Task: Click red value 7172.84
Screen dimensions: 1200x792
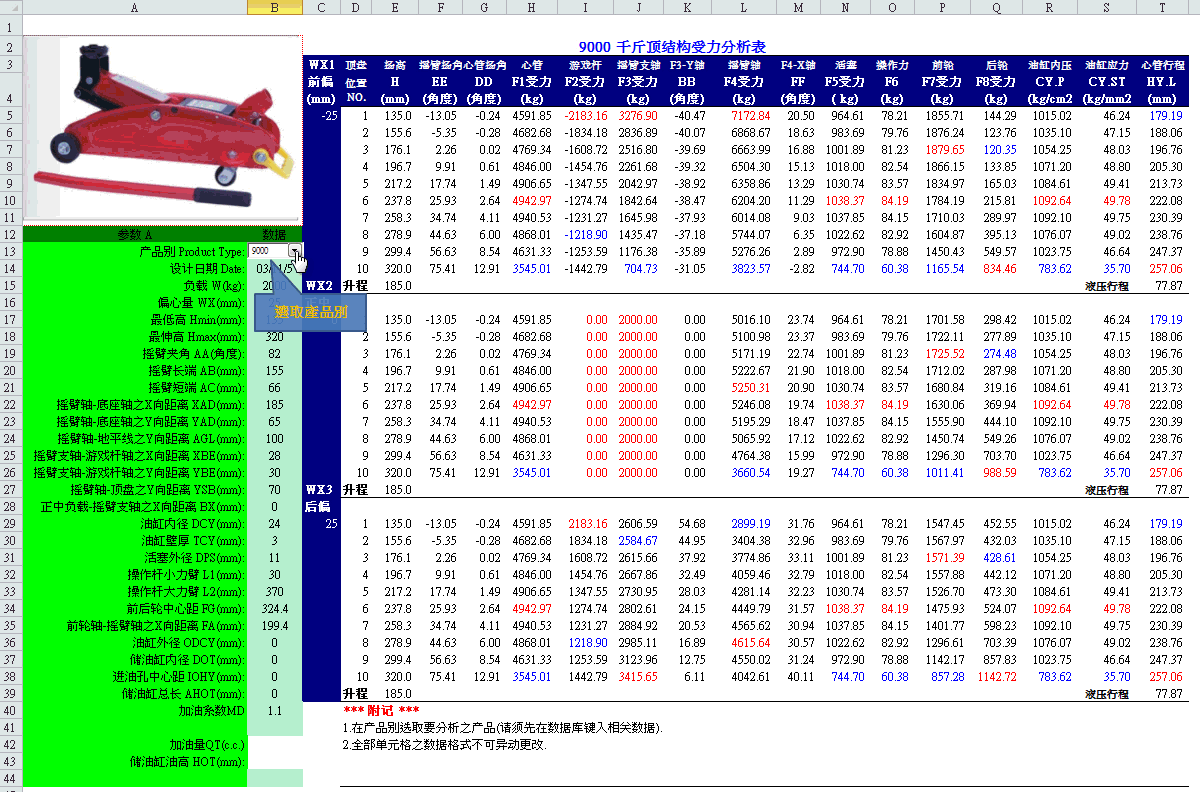Action: pyautogui.click(x=751, y=115)
